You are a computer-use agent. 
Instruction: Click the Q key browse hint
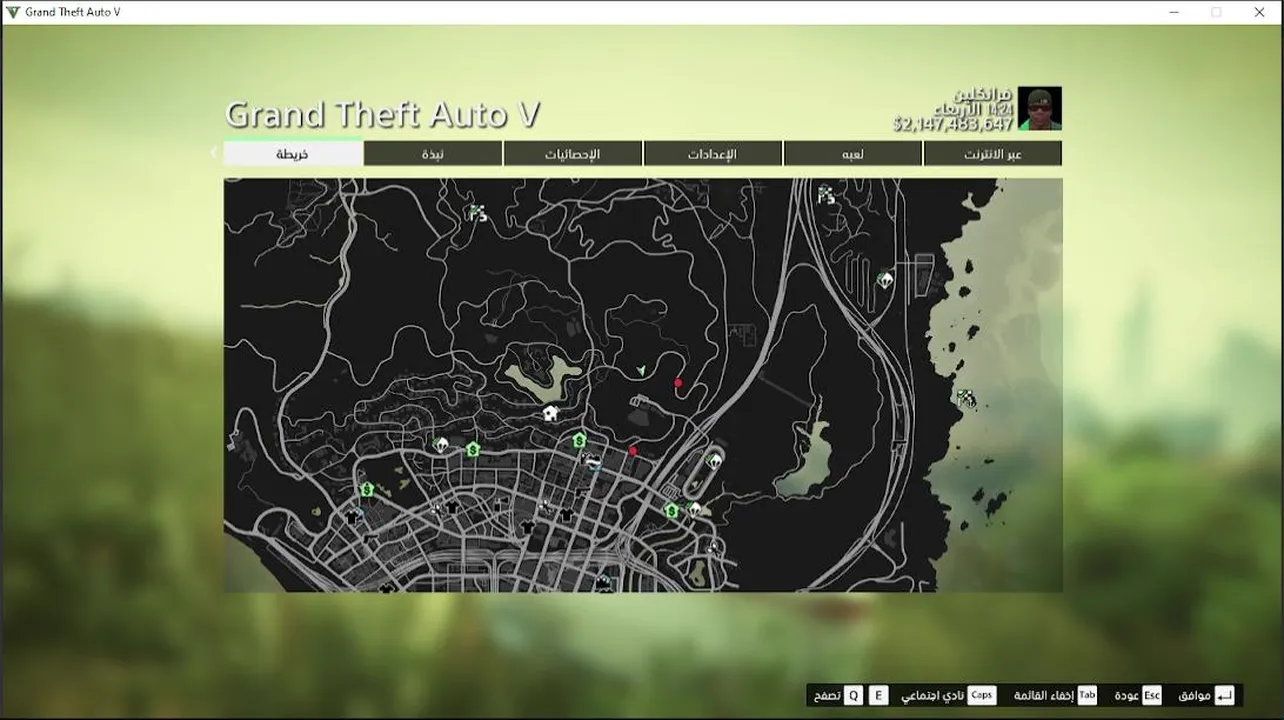(853, 696)
